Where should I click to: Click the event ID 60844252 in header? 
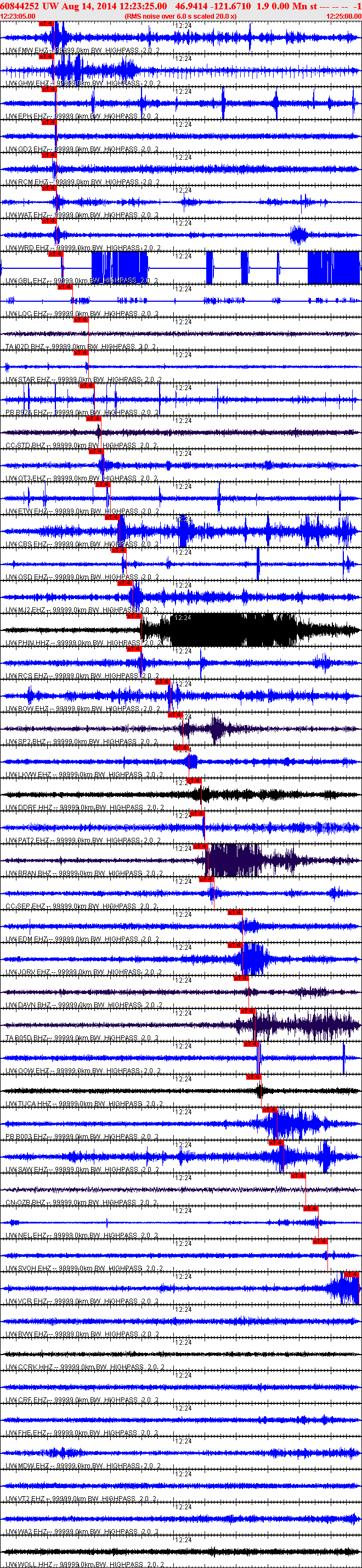(x=20, y=6)
